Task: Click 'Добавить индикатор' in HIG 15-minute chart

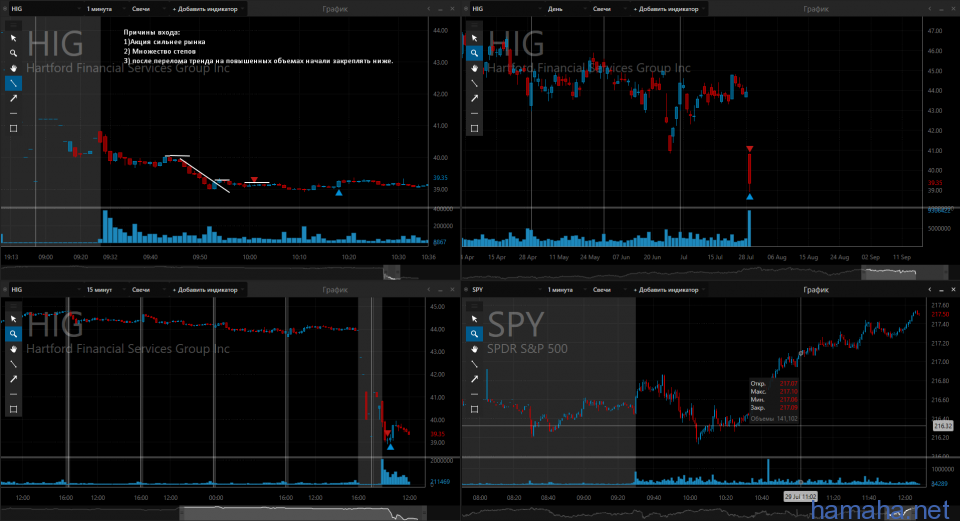Action: [207, 290]
